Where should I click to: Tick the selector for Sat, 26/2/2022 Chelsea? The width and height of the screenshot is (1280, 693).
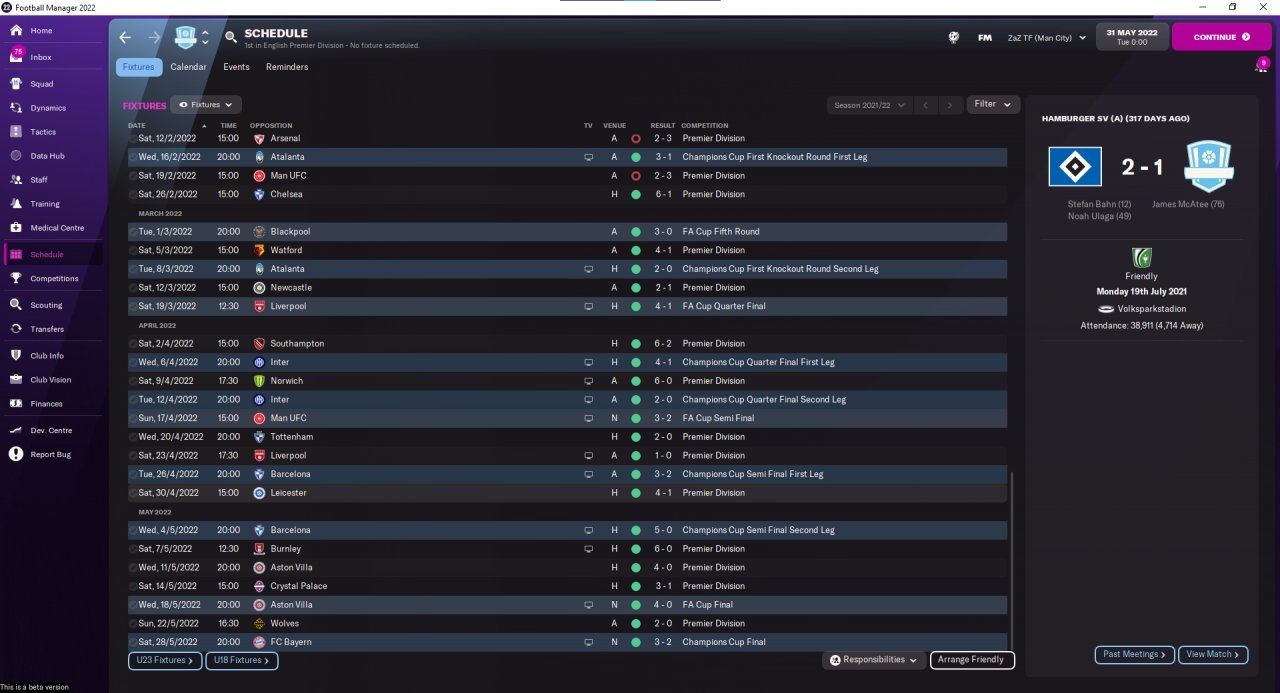[x=133, y=194]
